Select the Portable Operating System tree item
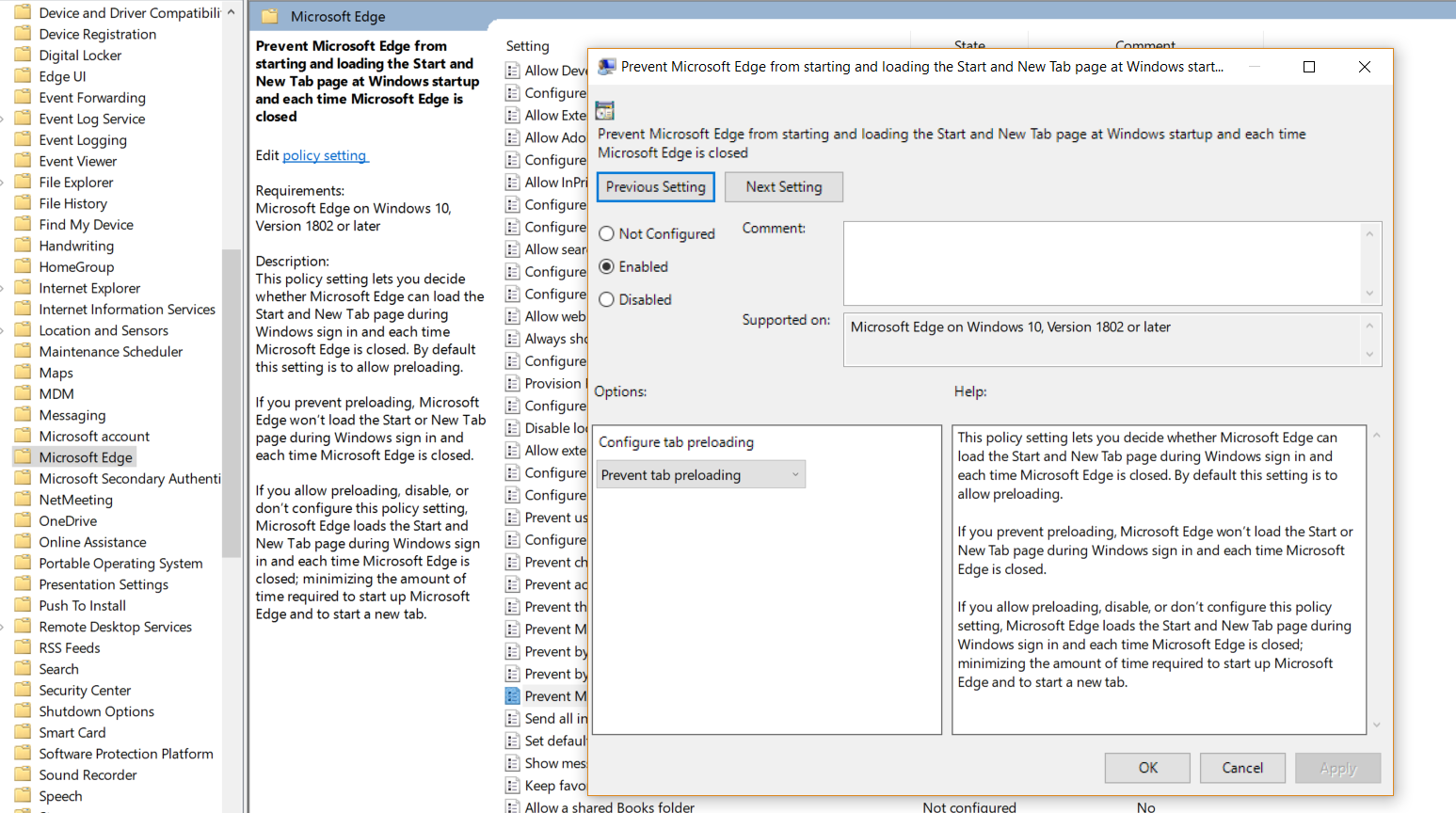 [120, 564]
